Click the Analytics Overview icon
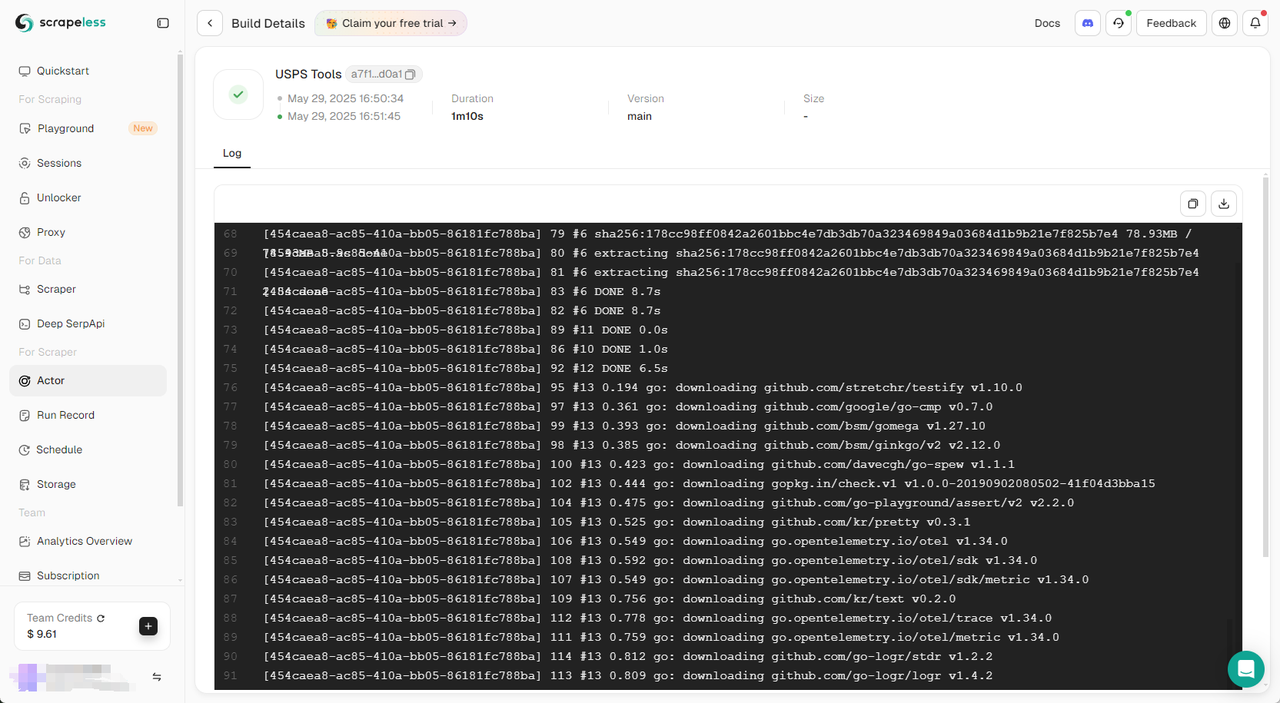The width and height of the screenshot is (1280, 703). (25, 541)
